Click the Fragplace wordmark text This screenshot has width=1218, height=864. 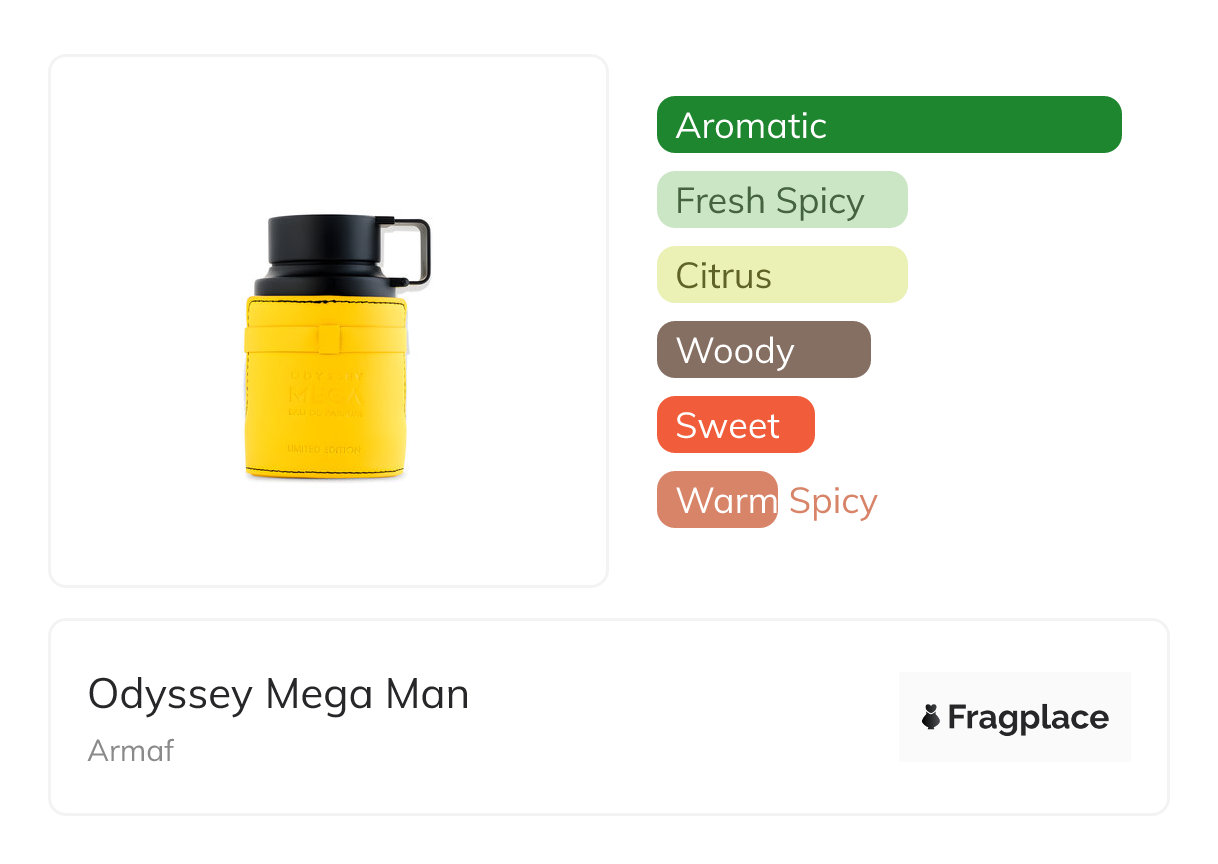pyautogui.click(x=1028, y=718)
